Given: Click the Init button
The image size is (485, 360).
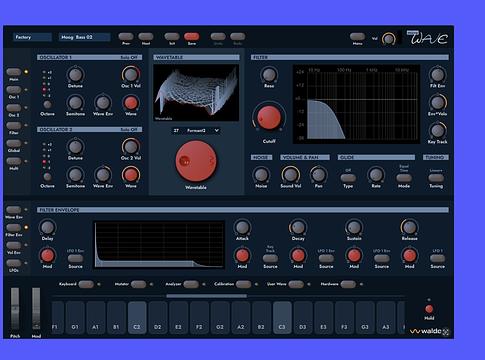Looking at the screenshot, I should pyautogui.click(x=172, y=36).
